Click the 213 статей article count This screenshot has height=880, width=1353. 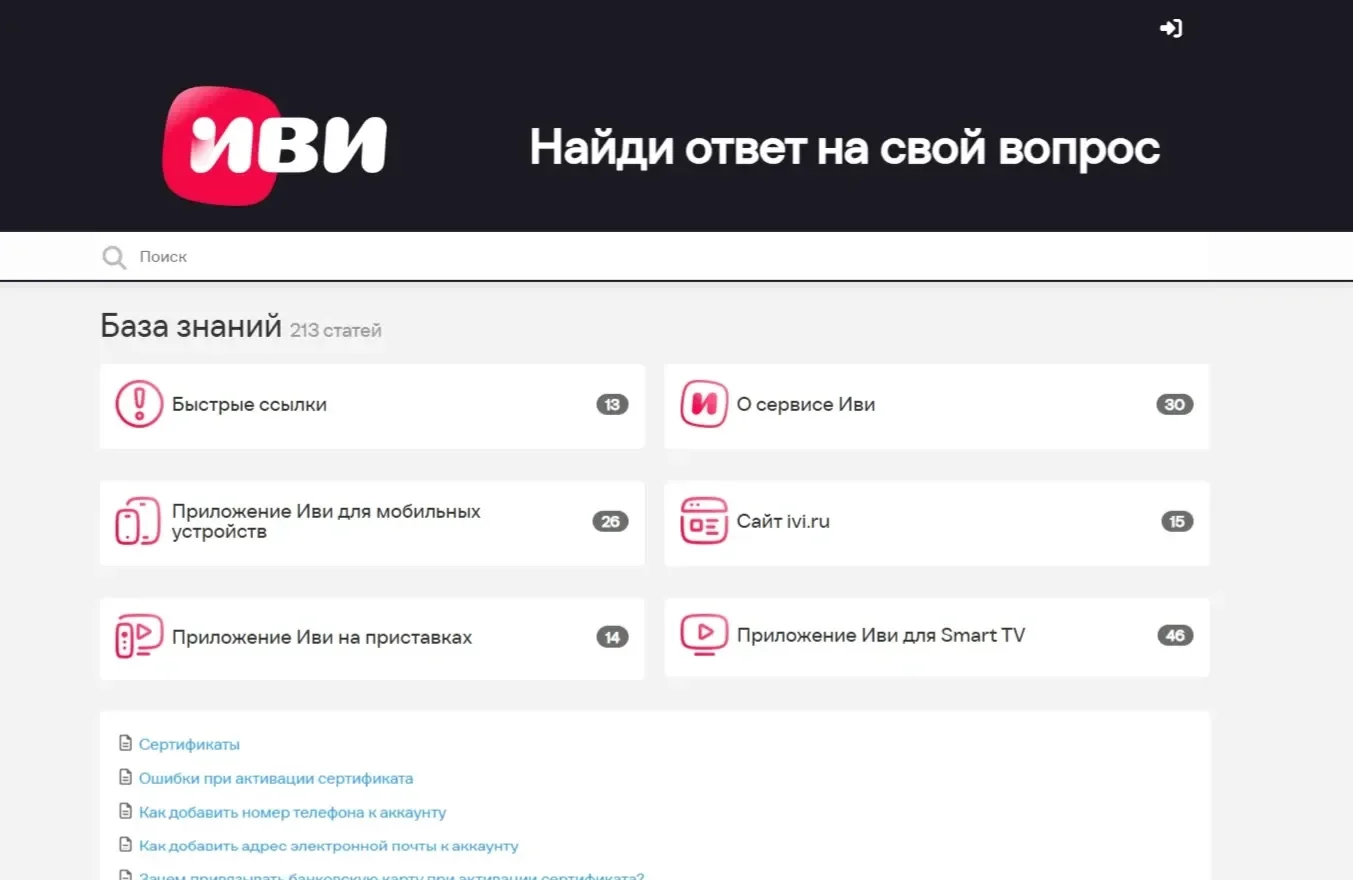[336, 330]
